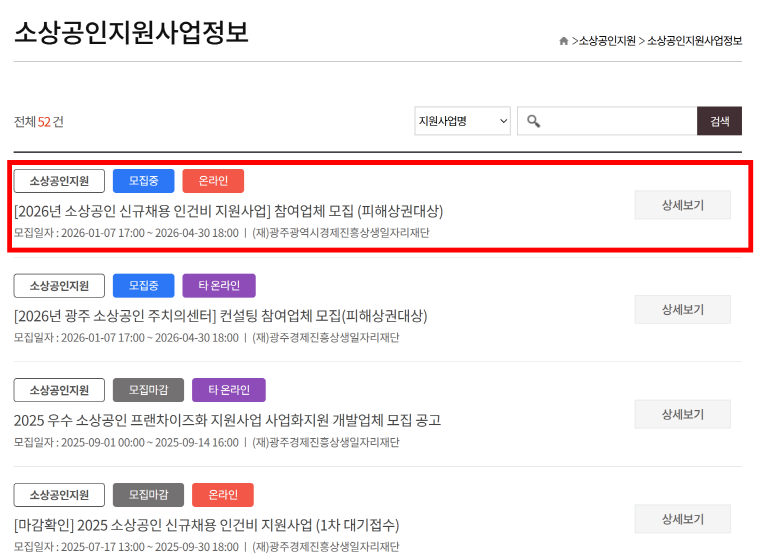Click the 모집중 badge on the 주치의센터 listing
Viewport: 760px width, 559px height.
[x=143, y=286]
